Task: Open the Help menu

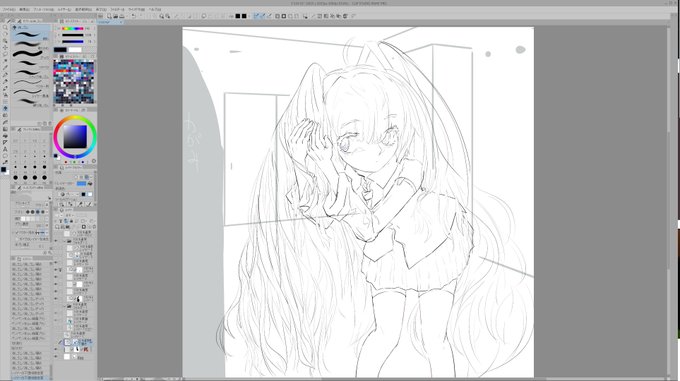Action: point(155,9)
